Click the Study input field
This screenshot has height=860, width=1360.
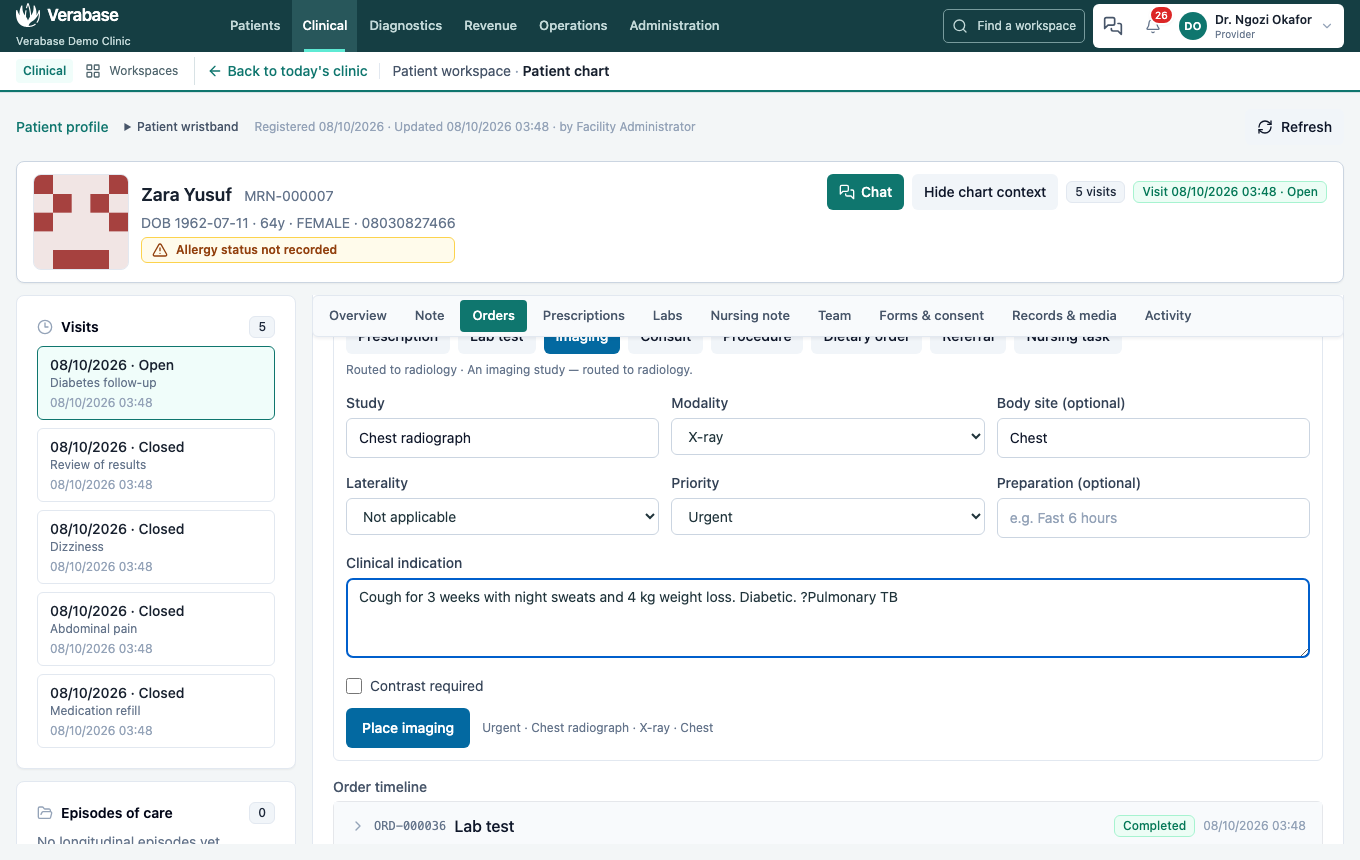tap(502, 438)
